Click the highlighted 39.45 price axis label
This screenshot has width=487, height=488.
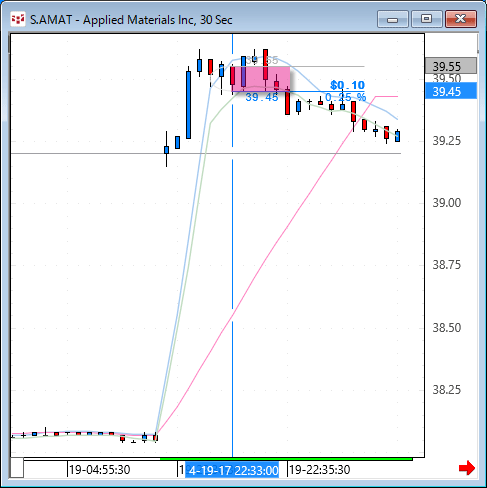(451, 92)
